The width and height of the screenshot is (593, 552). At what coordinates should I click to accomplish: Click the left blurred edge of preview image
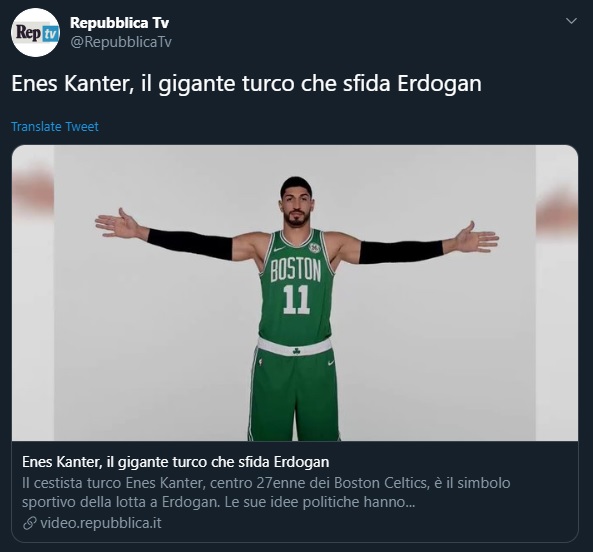33,293
